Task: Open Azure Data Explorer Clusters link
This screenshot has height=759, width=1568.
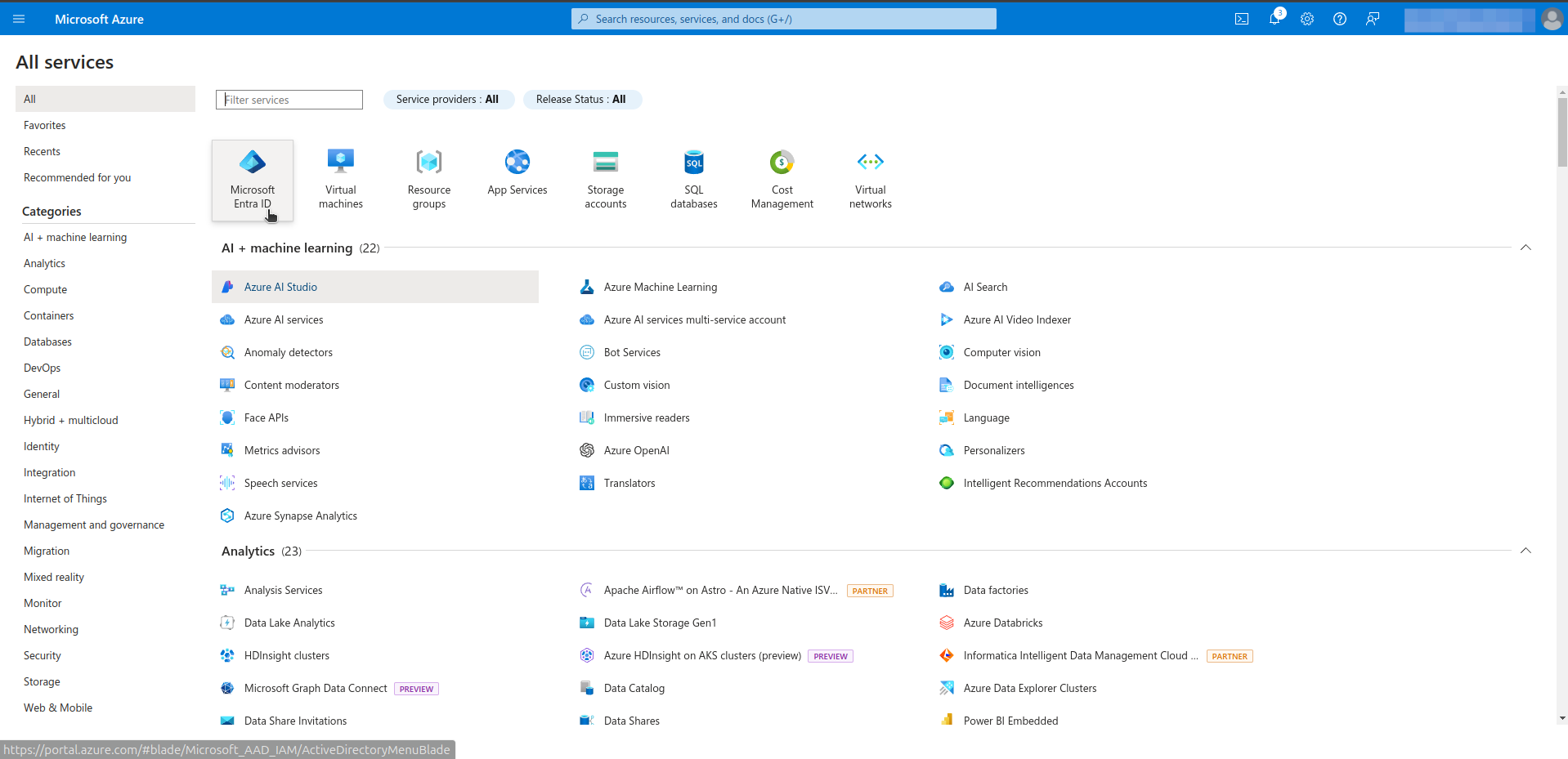Action: coord(1030,688)
